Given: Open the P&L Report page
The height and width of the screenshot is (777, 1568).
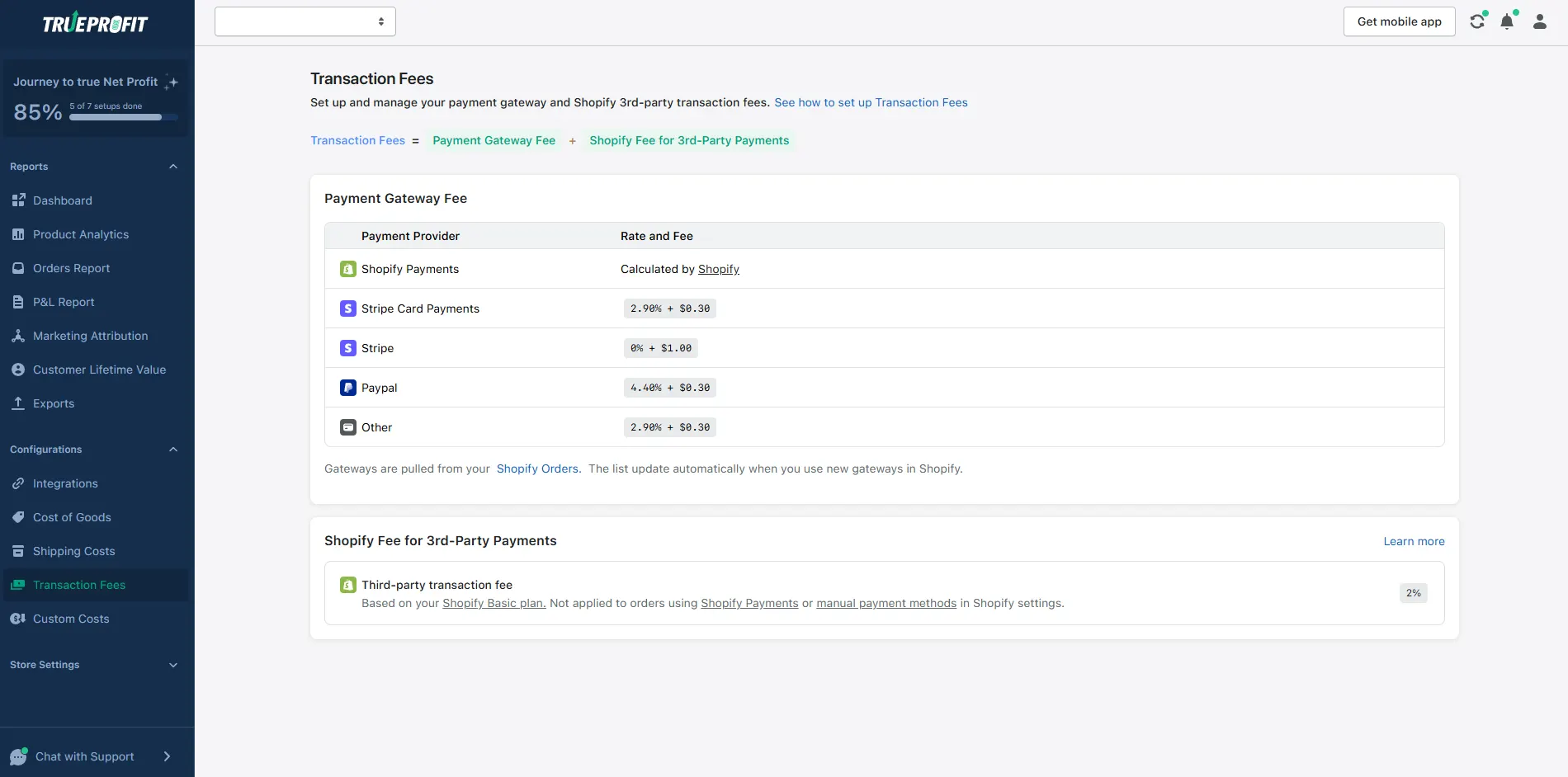Looking at the screenshot, I should (x=64, y=302).
